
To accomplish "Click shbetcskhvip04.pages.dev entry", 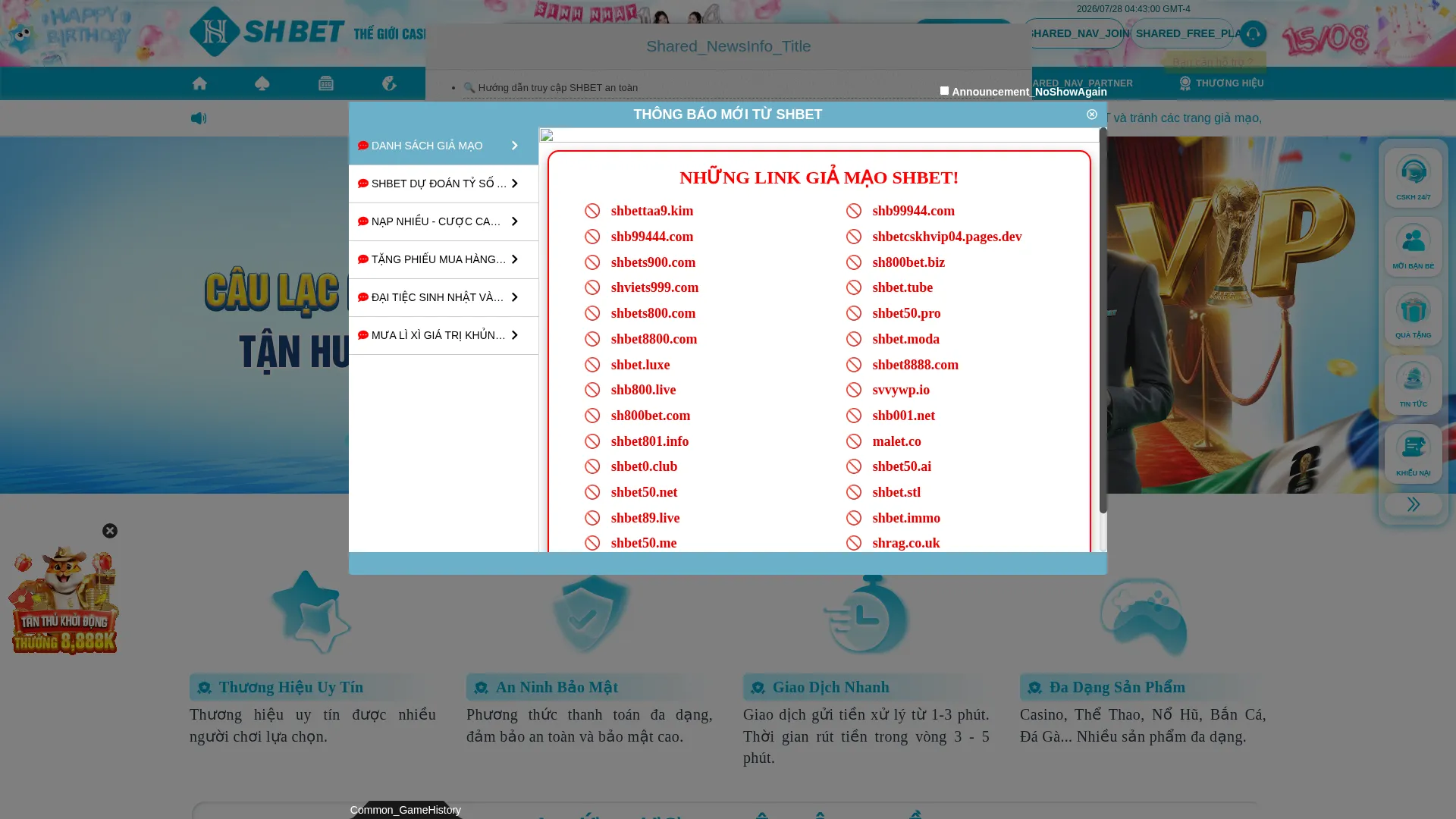I will [947, 237].
